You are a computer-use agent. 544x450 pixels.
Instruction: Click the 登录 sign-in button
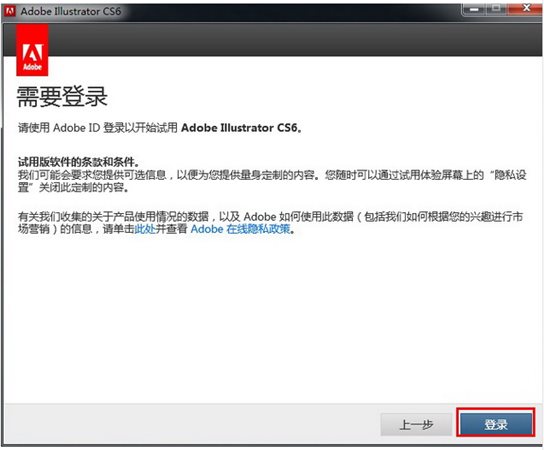(496, 424)
